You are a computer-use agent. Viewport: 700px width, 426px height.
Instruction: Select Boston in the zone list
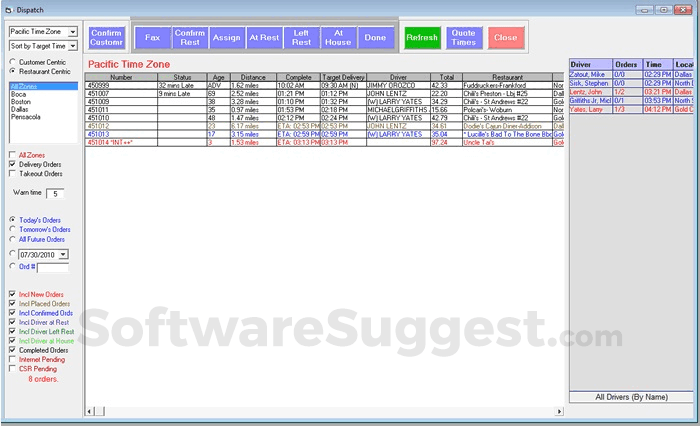(44, 102)
